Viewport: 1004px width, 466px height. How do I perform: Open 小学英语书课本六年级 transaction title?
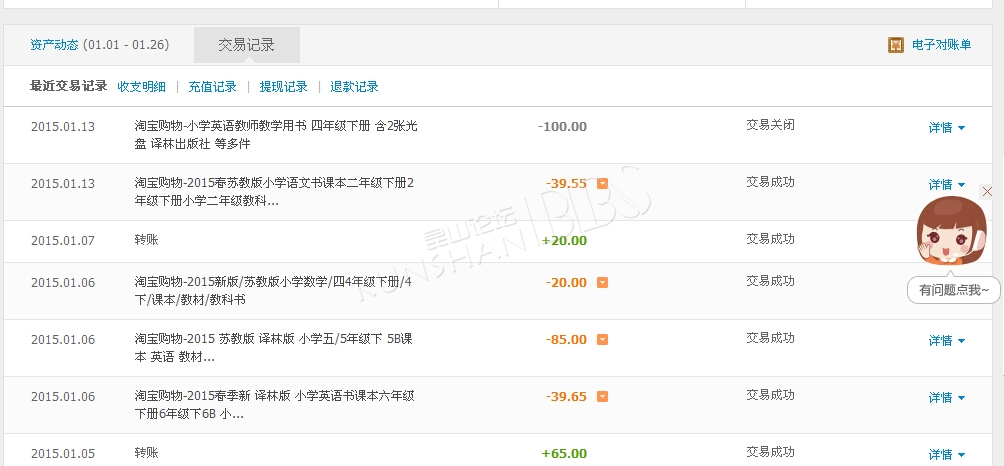(275, 405)
